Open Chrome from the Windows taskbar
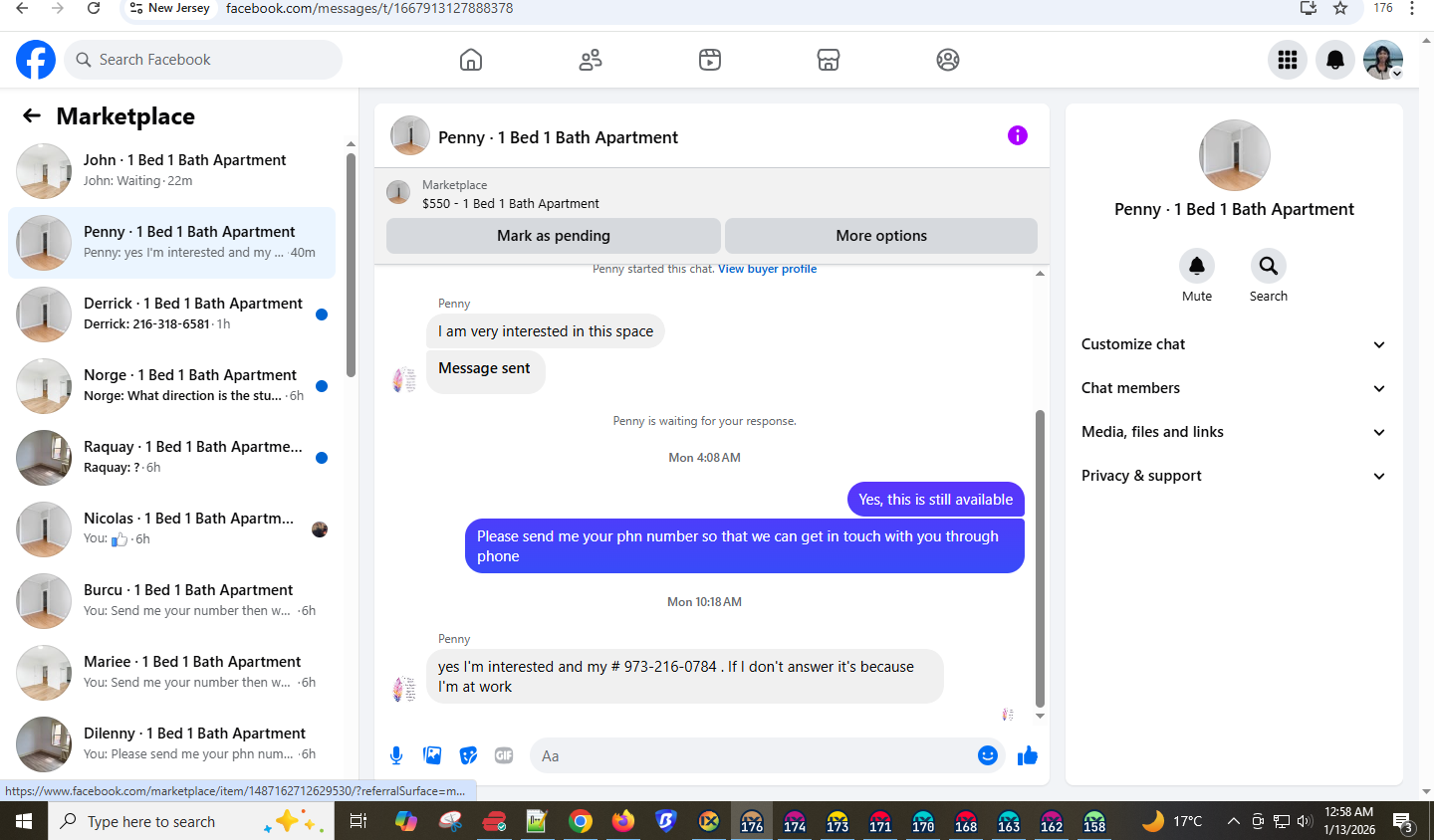This screenshot has width=1434, height=840. tap(581, 821)
